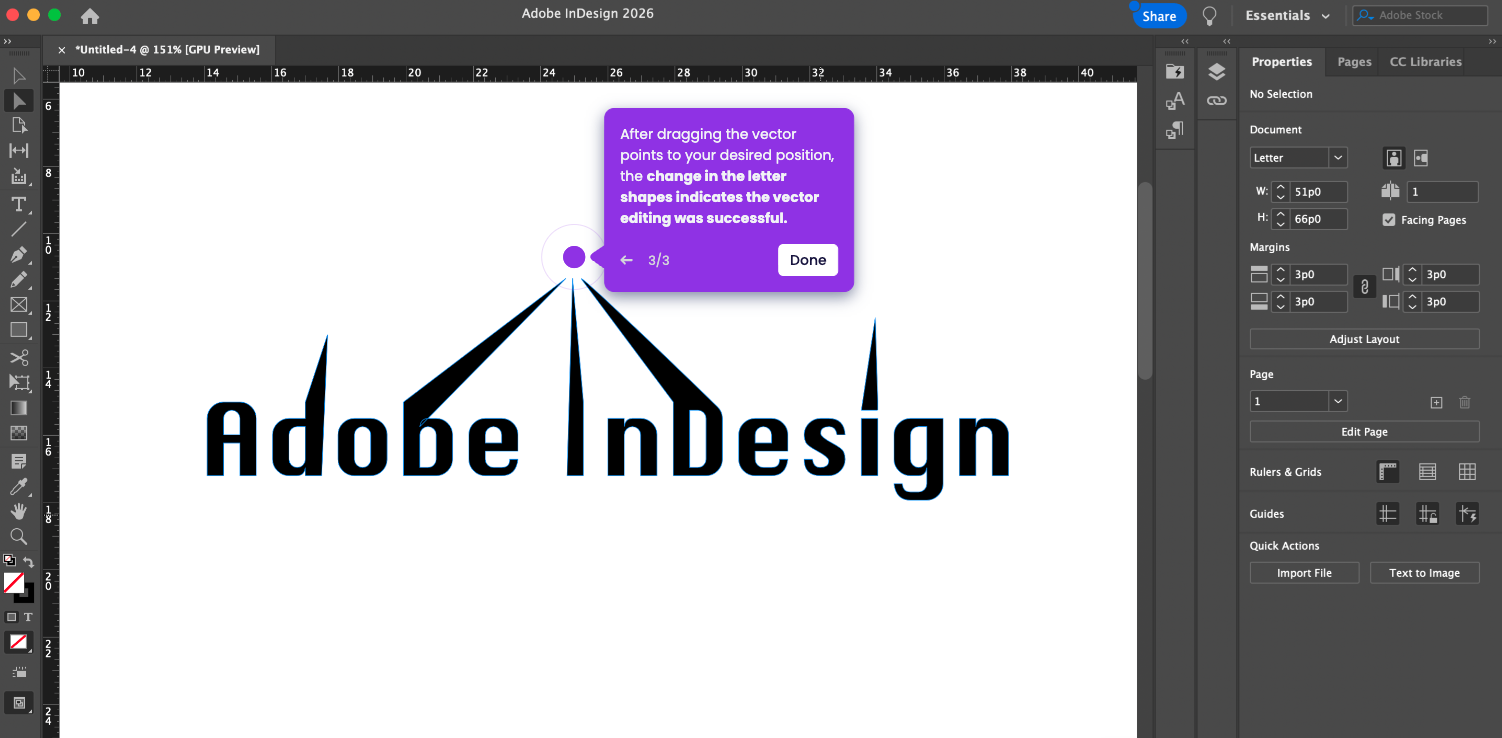The height and width of the screenshot is (738, 1502).
Task: Click the top margin stepper arrows
Action: coord(1280,274)
